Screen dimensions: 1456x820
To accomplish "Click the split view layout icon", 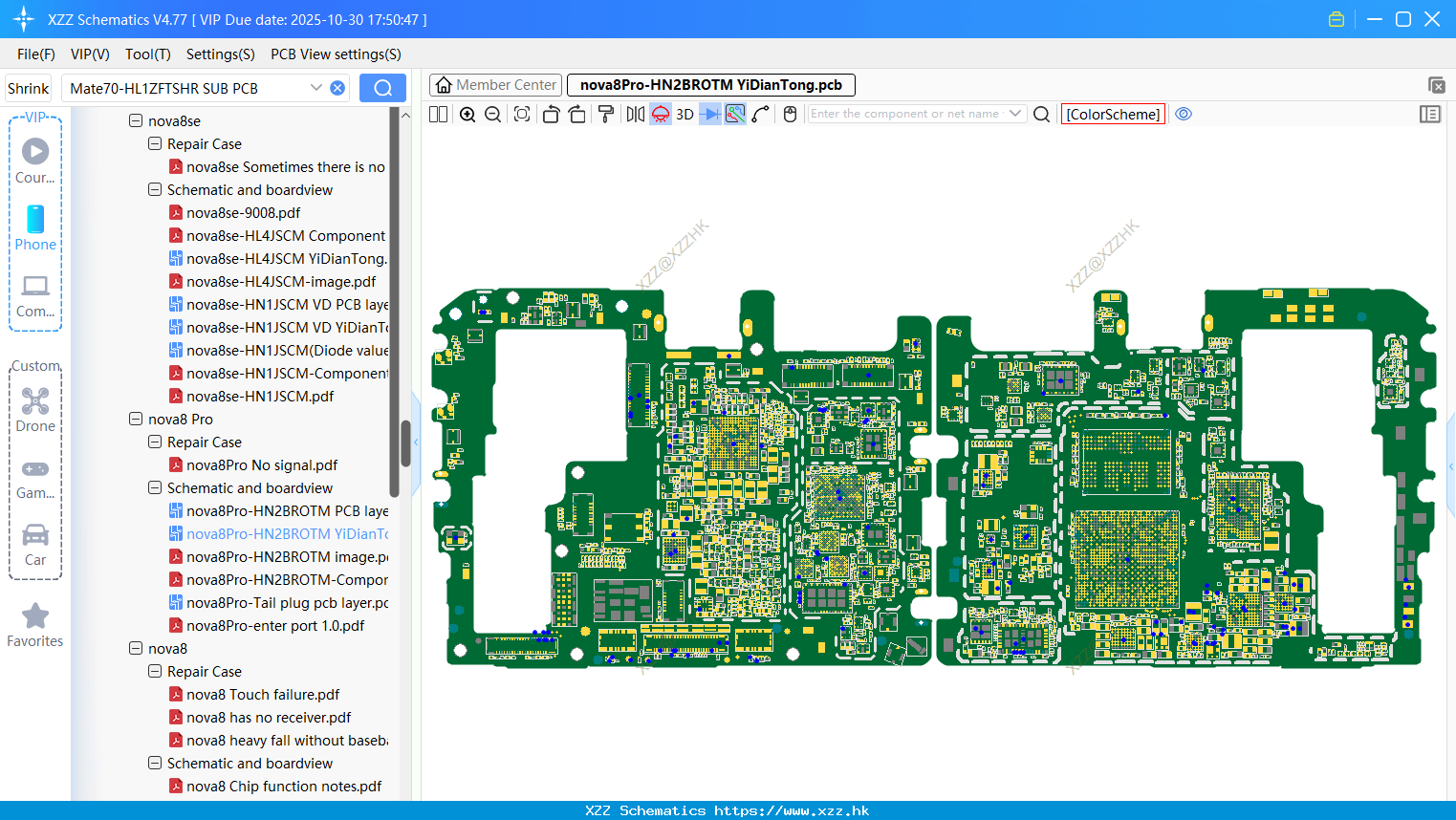I will (x=438, y=114).
